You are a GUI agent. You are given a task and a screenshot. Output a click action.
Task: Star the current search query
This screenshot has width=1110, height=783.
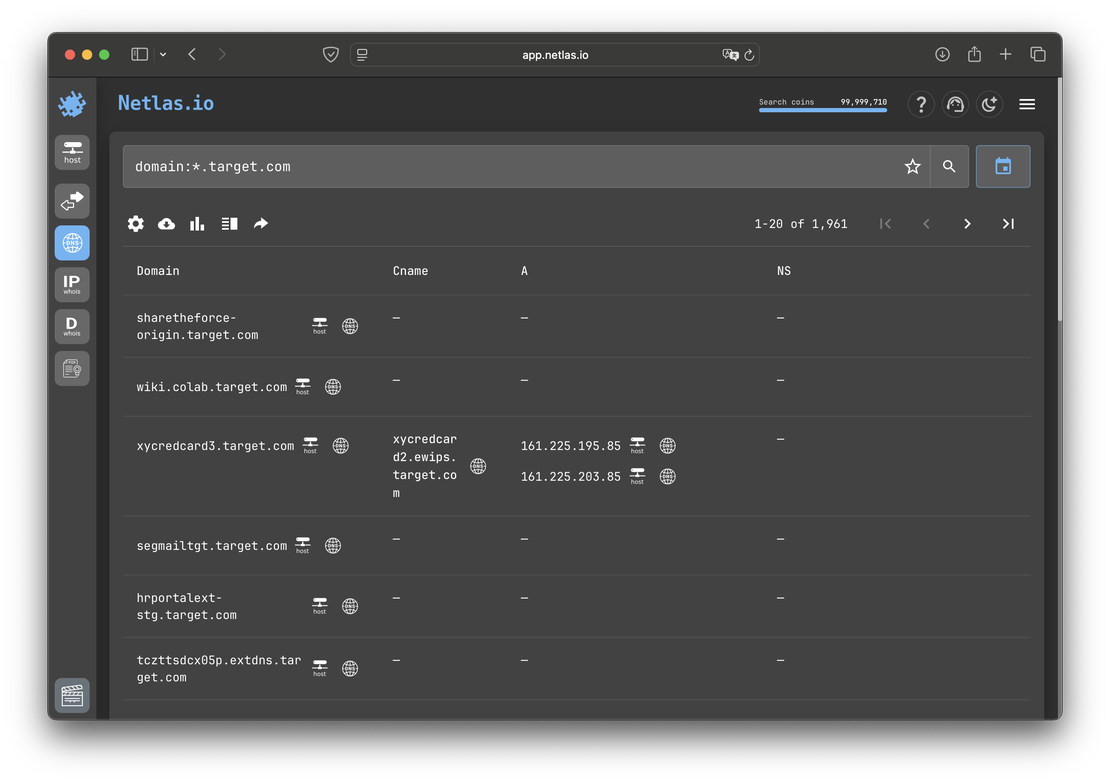912,166
